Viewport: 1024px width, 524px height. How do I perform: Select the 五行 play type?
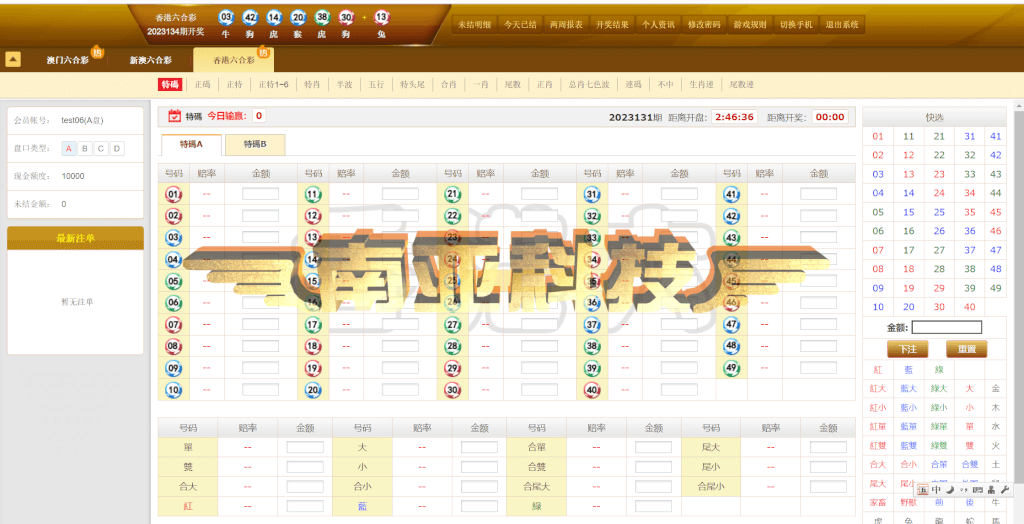(x=376, y=84)
